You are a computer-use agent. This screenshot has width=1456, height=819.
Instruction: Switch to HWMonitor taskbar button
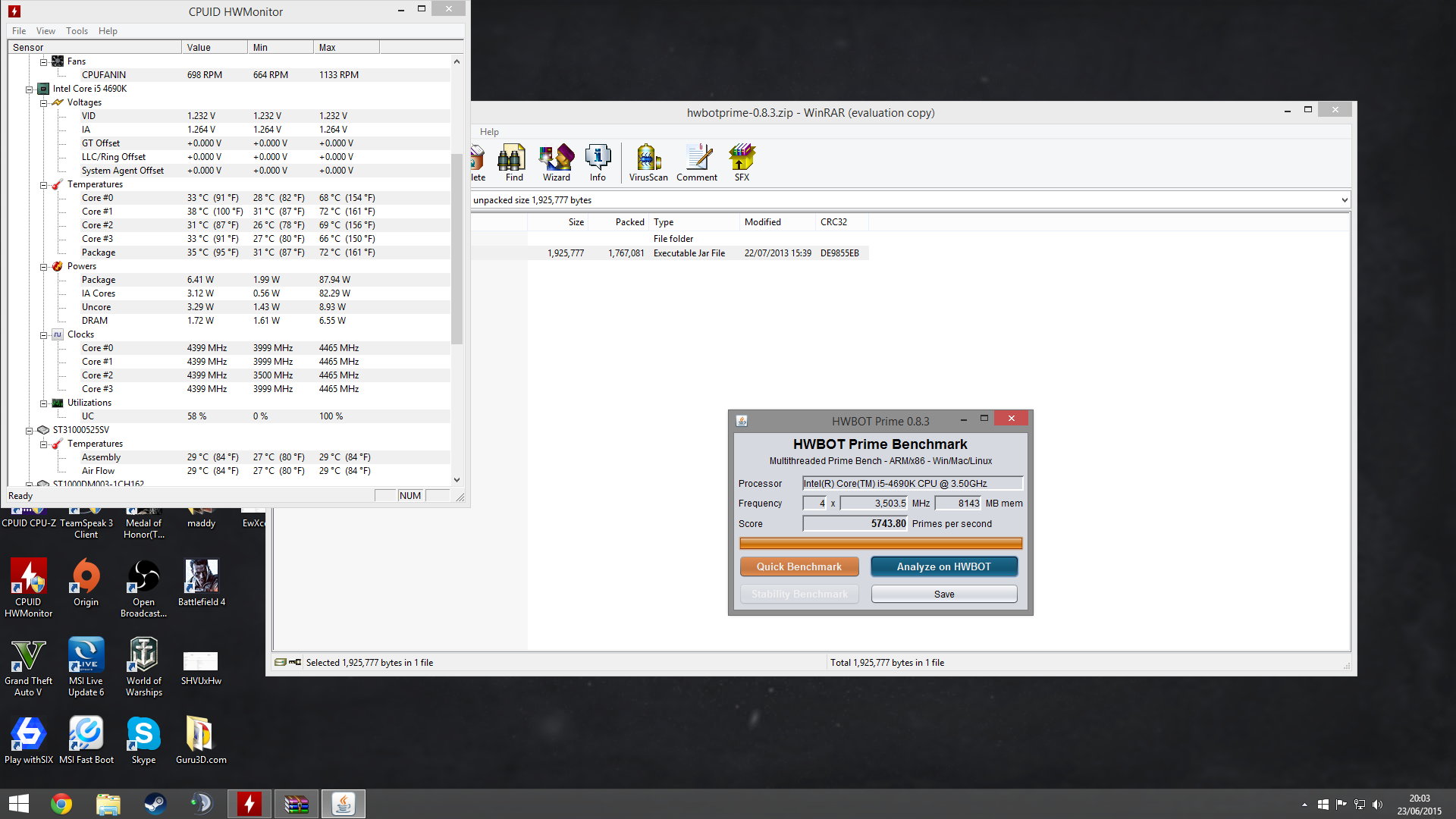[x=249, y=804]
